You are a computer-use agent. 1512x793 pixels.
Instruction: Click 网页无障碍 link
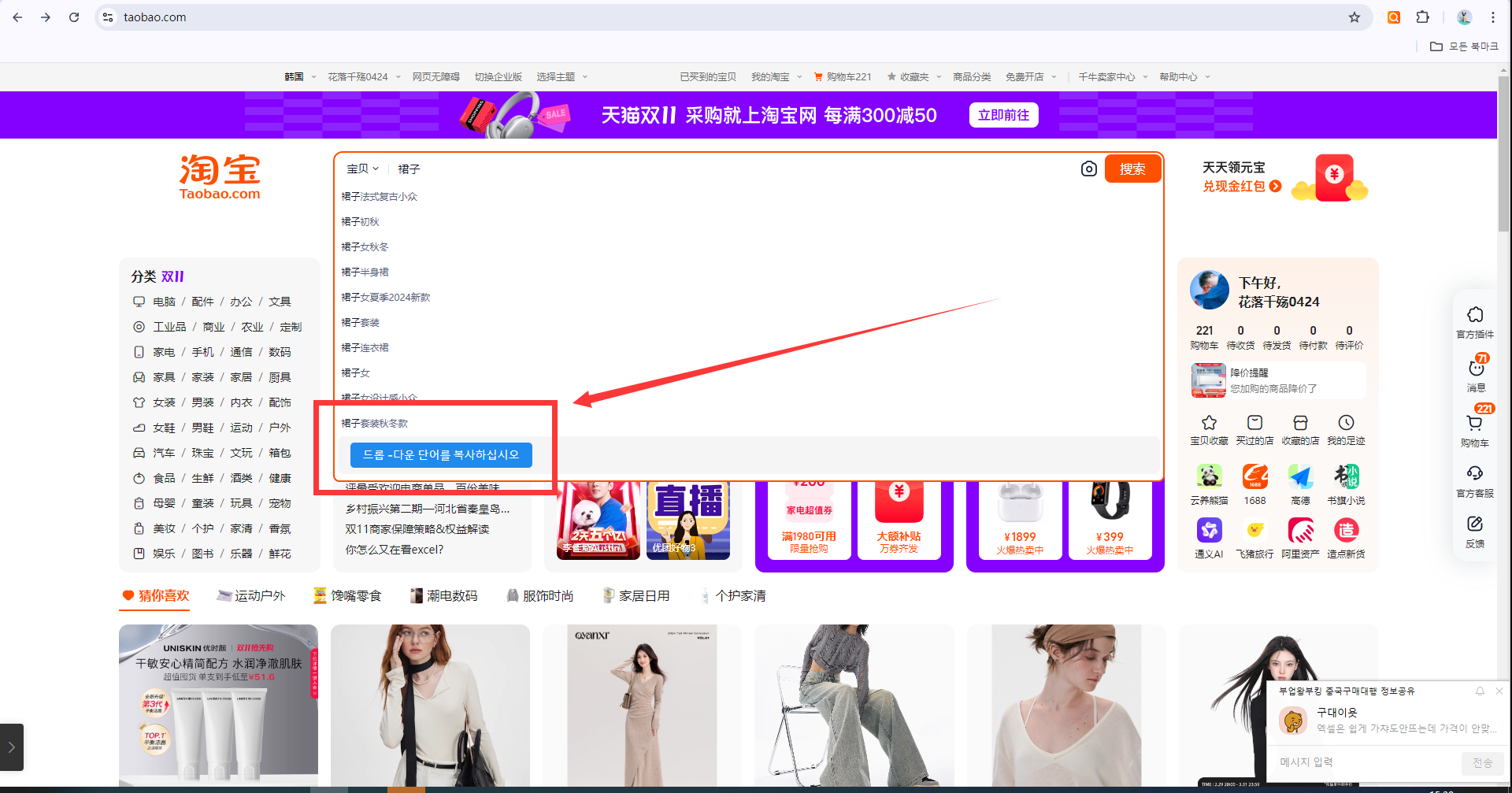pyautogui.click(x=436, y=76)
